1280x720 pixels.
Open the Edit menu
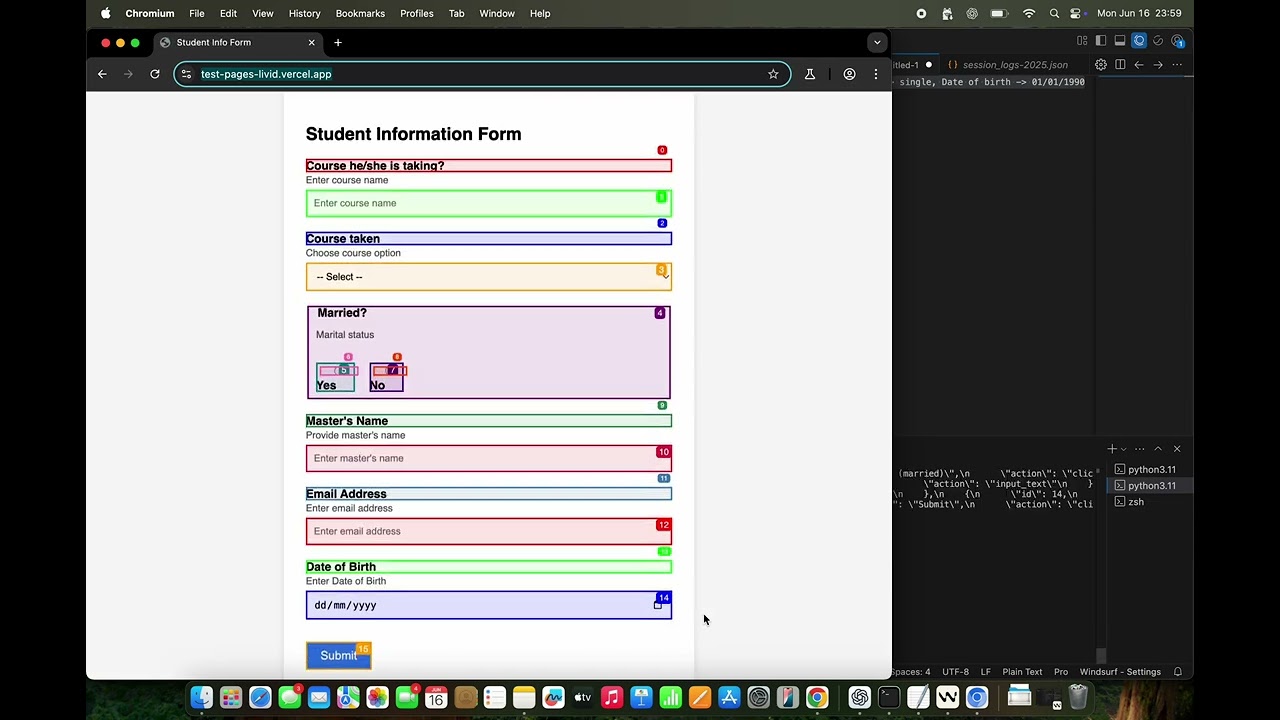click(228, 13)
